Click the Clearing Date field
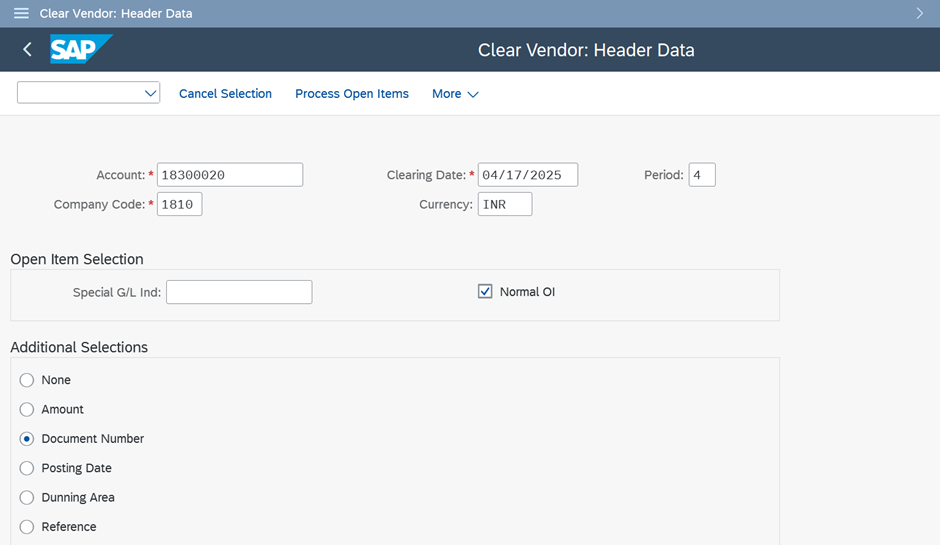This screenshot has height=545, width=940. pyautogui.click(x=528, y=174)
